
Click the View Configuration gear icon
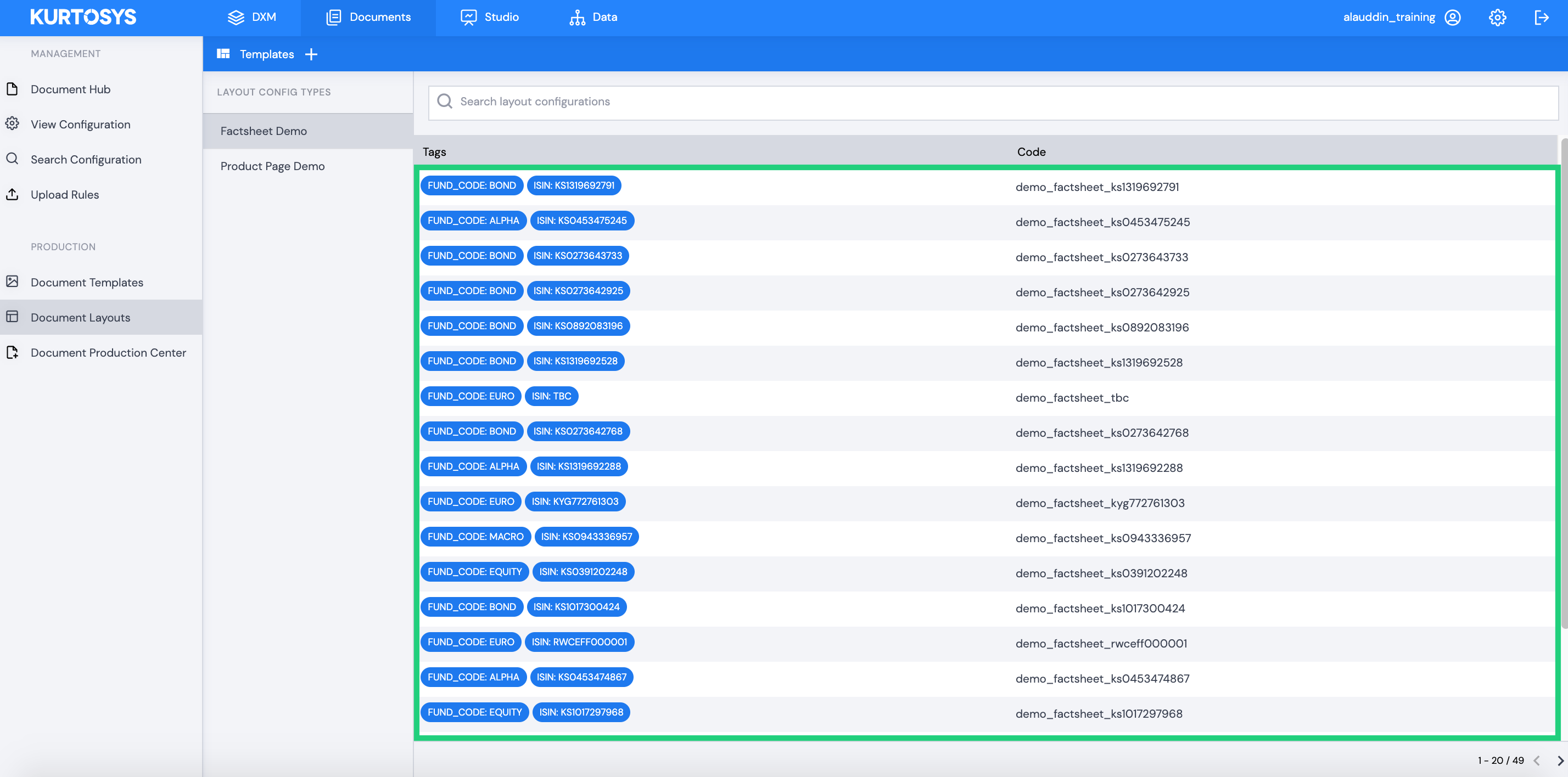click(12, 123)
